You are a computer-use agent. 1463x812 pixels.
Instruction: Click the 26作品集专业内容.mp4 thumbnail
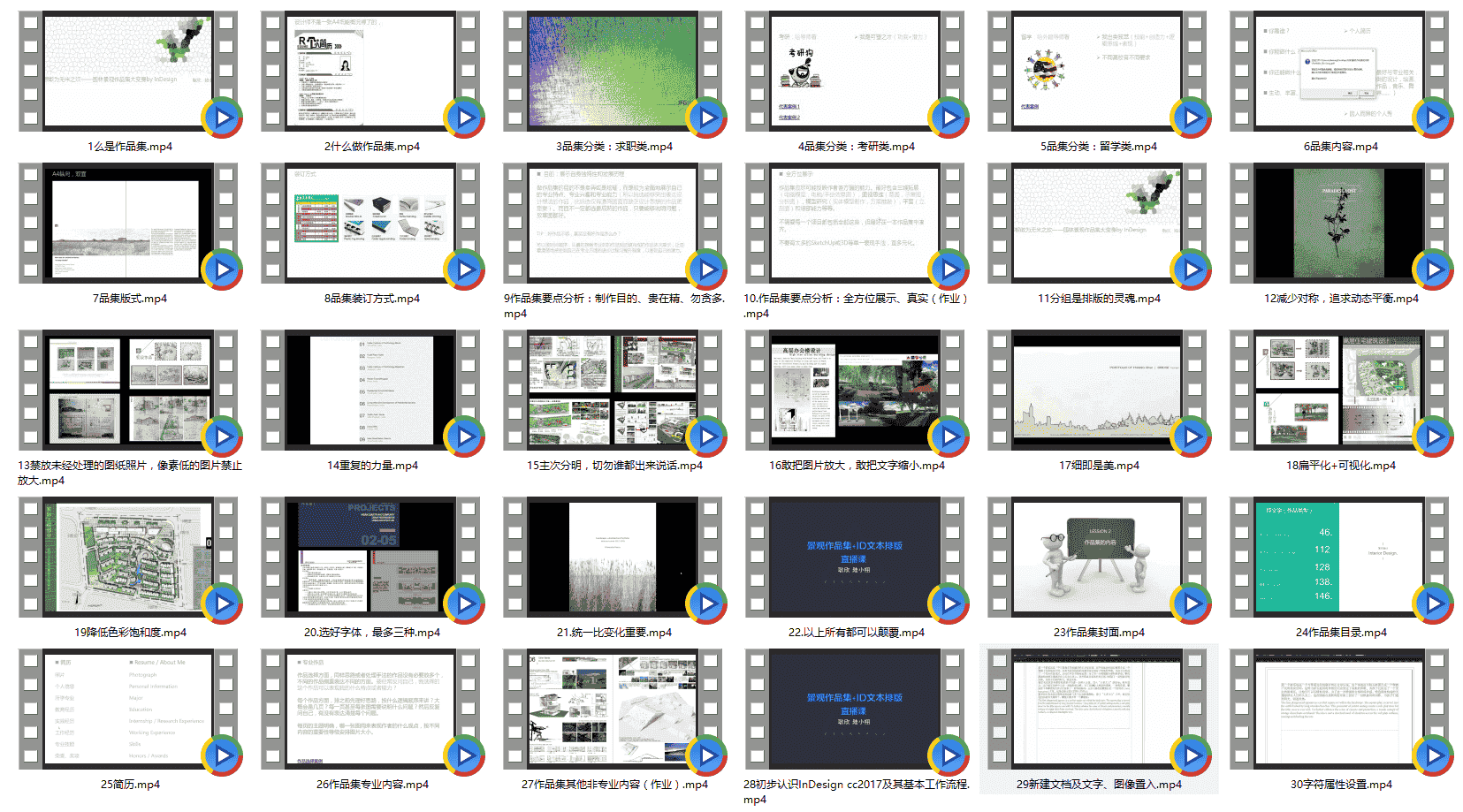[x=371, y=710]
